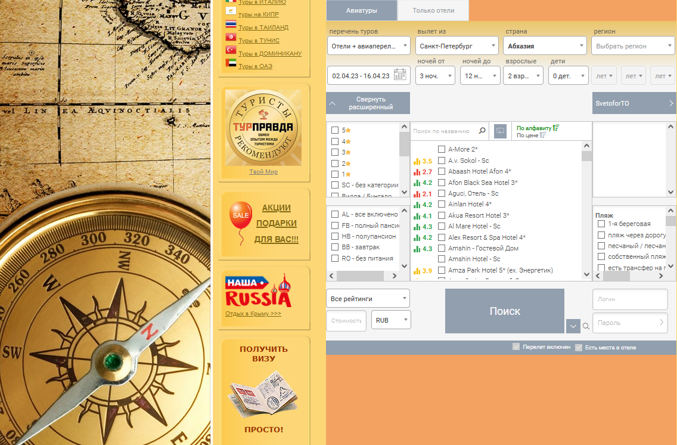Select the A-More 2* hotel checkbox
Image resolution: width=677 pixels, height=445 pixels.
(441, 149)
